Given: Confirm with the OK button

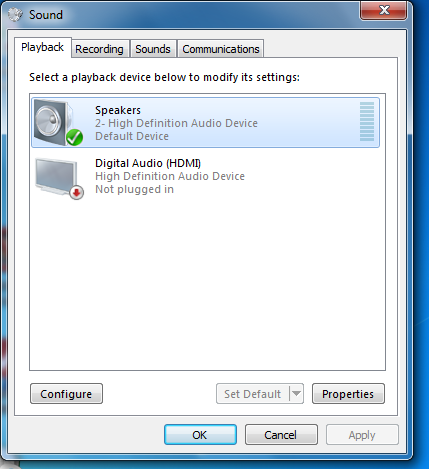Looking at the screenshot, I should click(x=200, y=435).
